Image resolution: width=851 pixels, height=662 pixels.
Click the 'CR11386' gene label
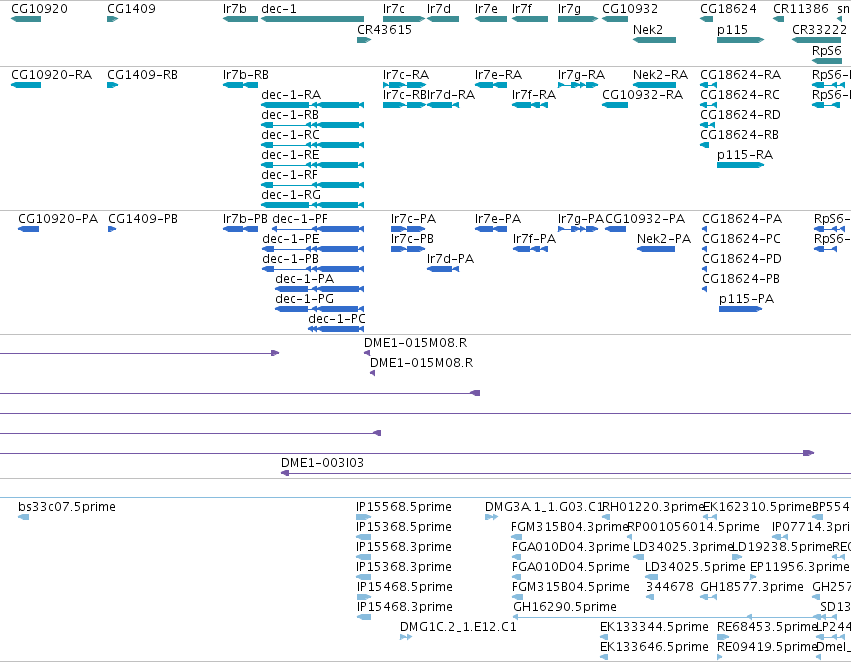(x=801, y=9)
